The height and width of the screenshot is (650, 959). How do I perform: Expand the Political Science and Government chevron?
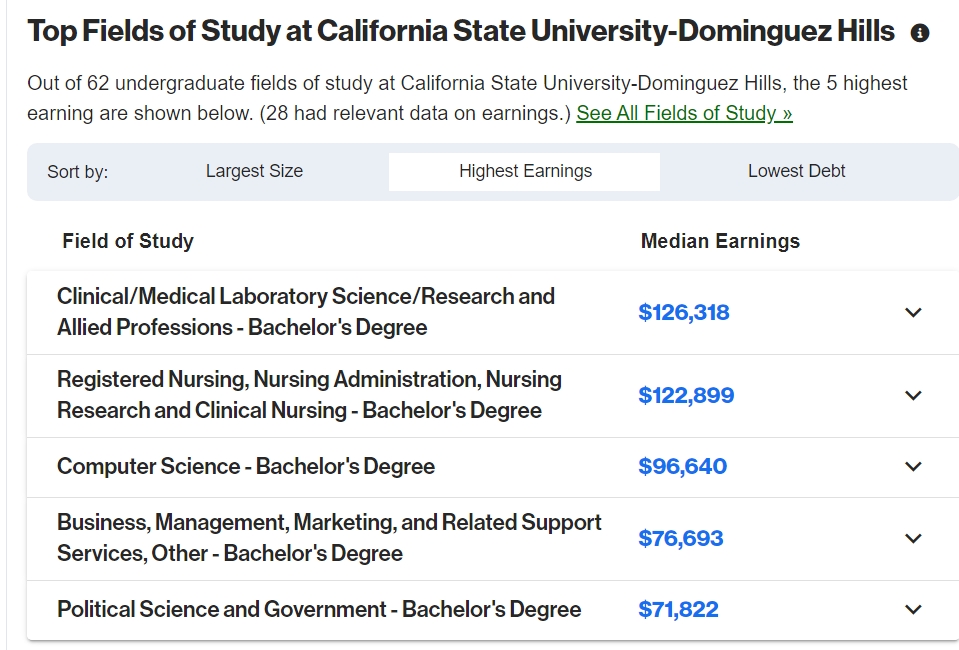pyautogui.click(x=913, y=610)
